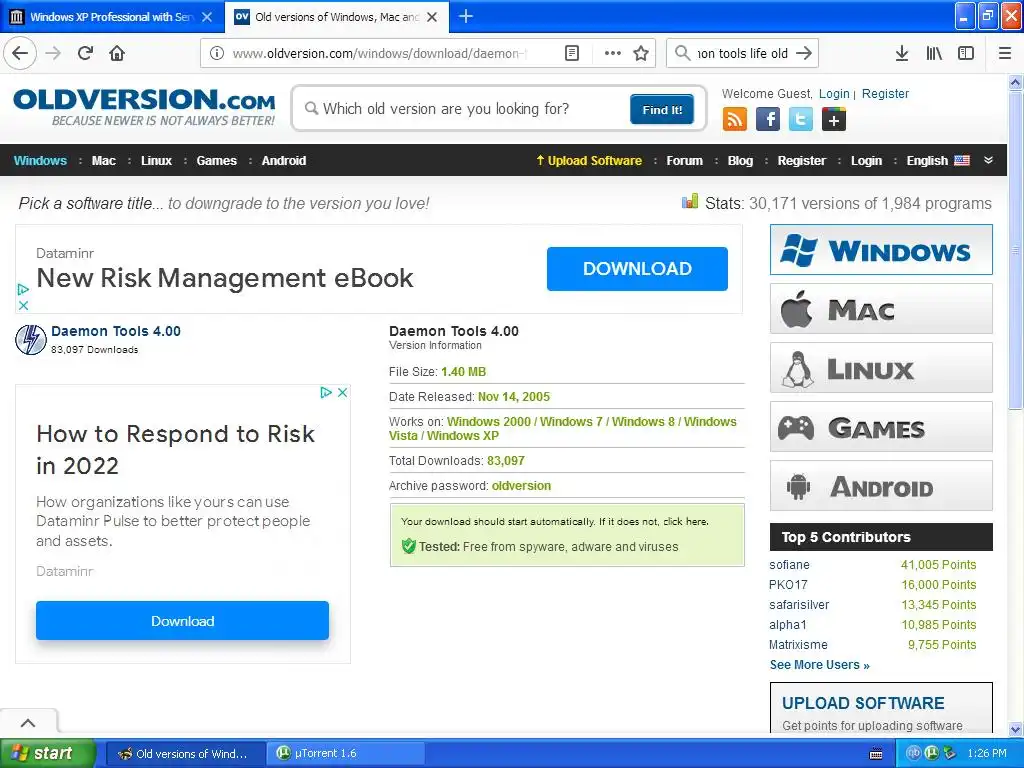Open the Blog nav link
1024x768 pixels.
(x=741, y=161)
